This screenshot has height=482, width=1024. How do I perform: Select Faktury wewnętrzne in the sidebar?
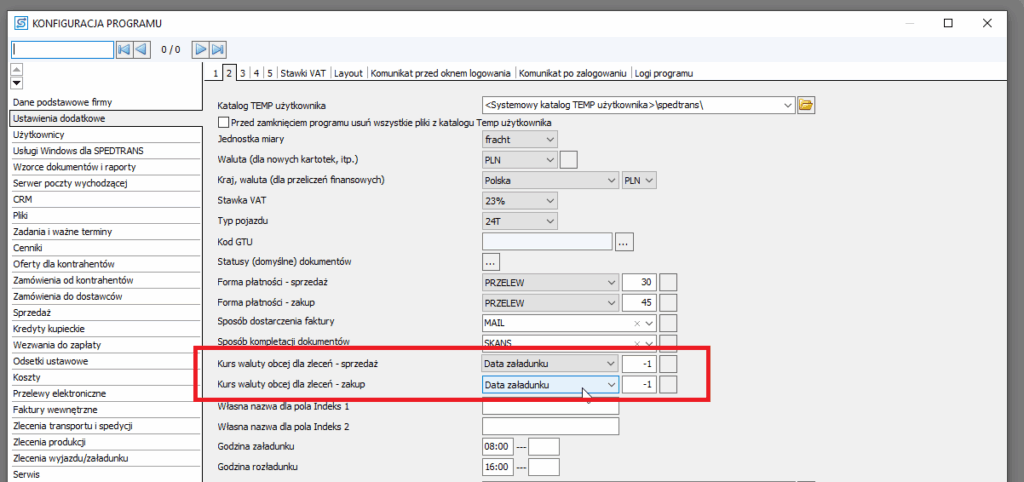click(x=57, y=410)
